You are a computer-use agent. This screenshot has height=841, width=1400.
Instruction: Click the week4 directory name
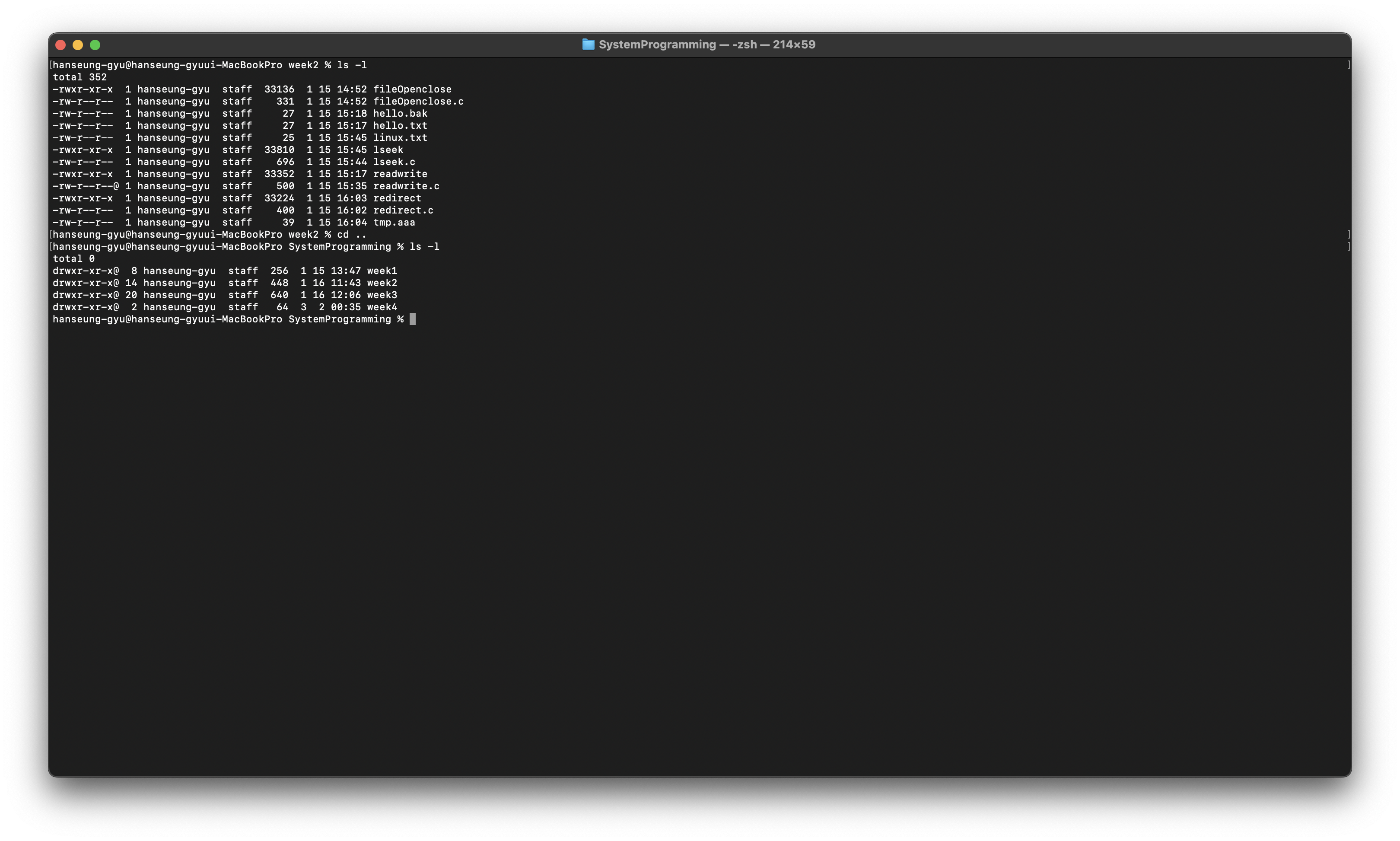[382, 307]
